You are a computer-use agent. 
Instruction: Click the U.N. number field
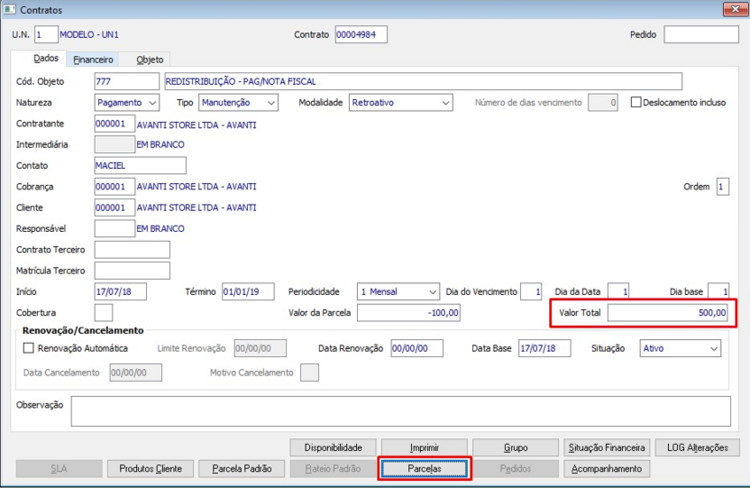coord(46,34)
